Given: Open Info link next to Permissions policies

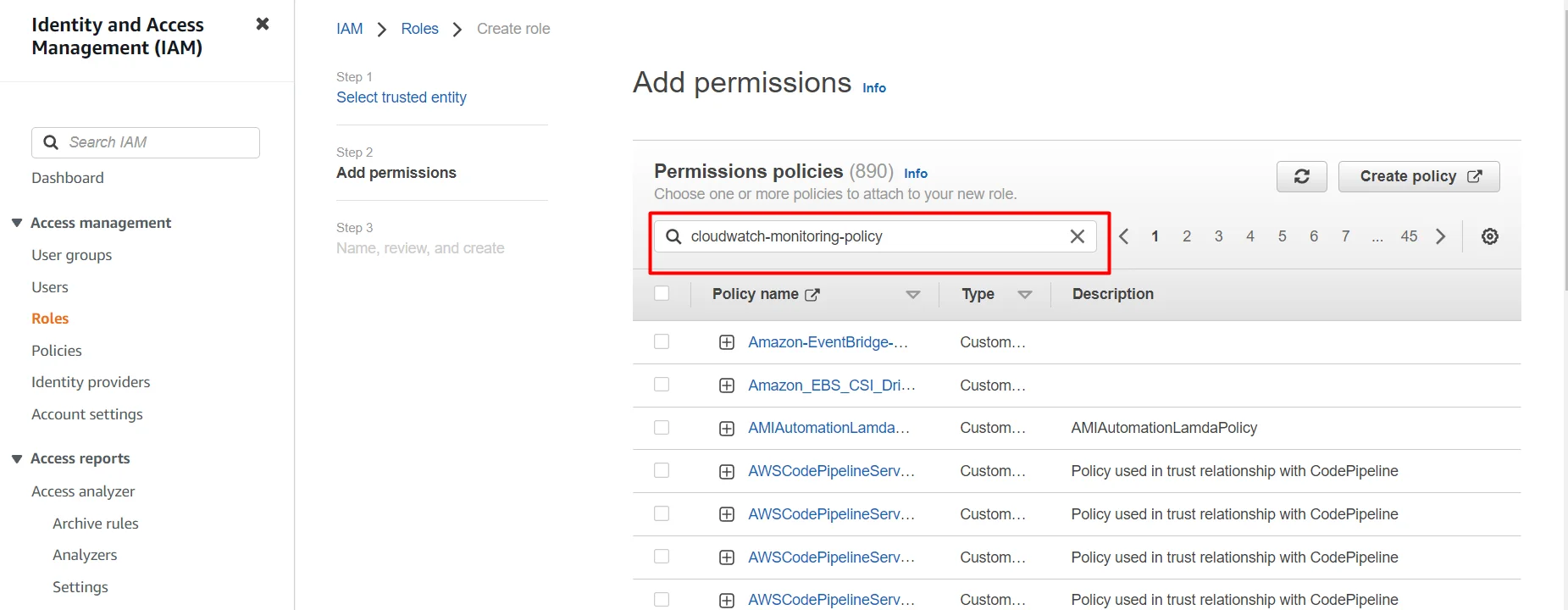Looking at the screenshot, I should pyautogui.click(x=916, y=173).
